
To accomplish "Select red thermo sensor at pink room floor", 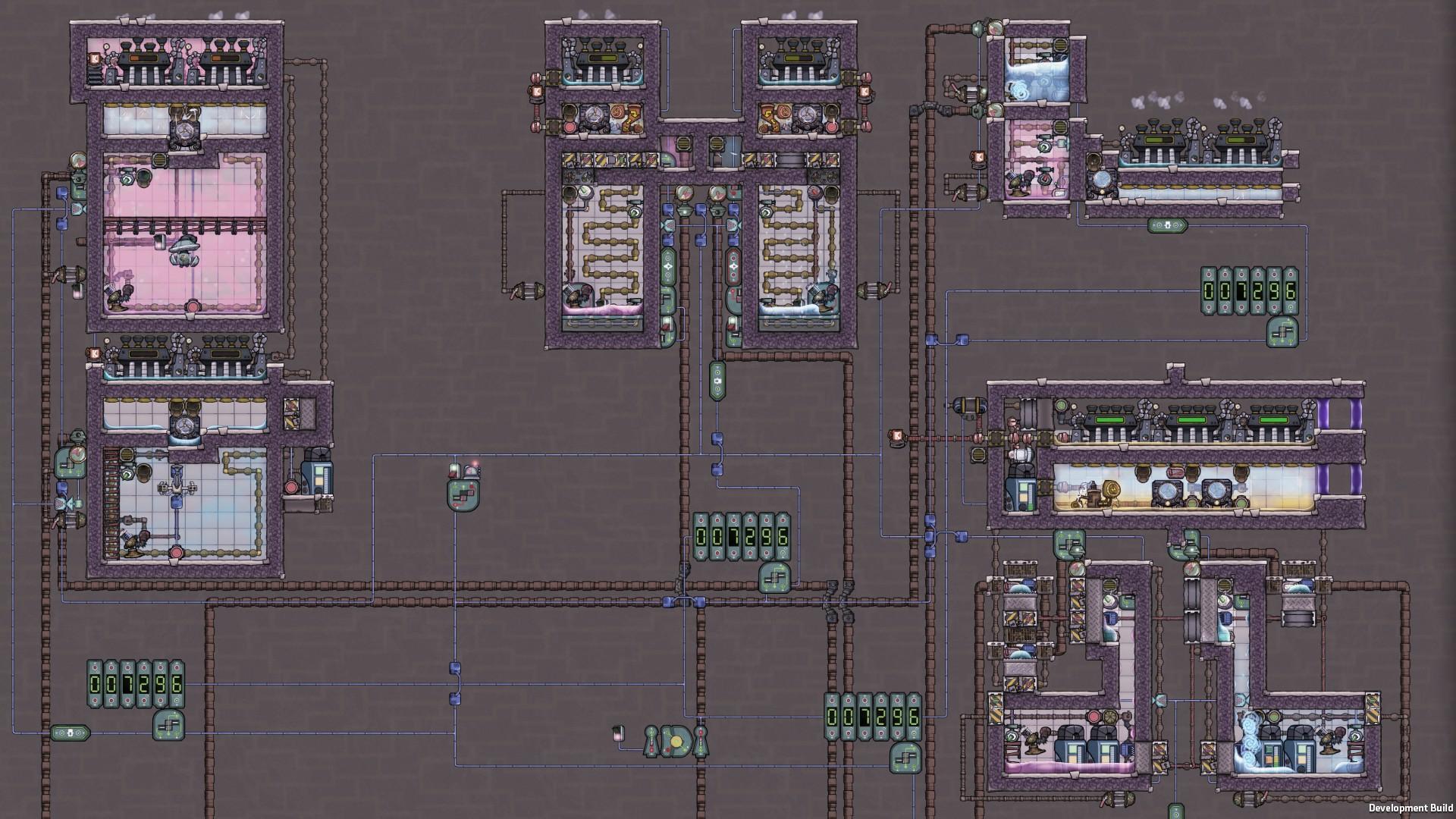I will click(x=193, y=306).
